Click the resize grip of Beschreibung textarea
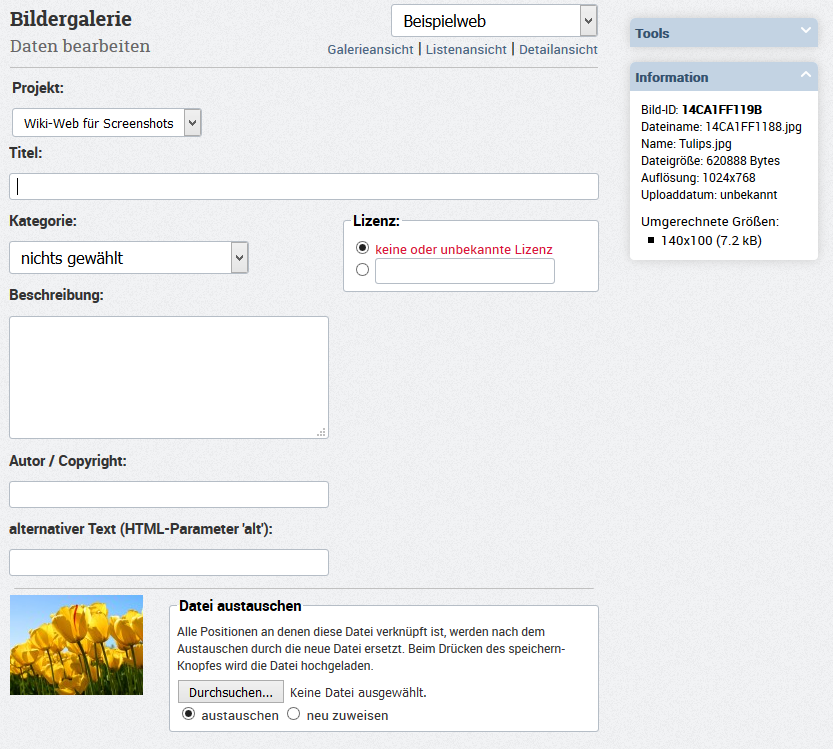Image resolution: width=833 pixels, height=749 pixels. pyautogui.click(x=321, y=432)
